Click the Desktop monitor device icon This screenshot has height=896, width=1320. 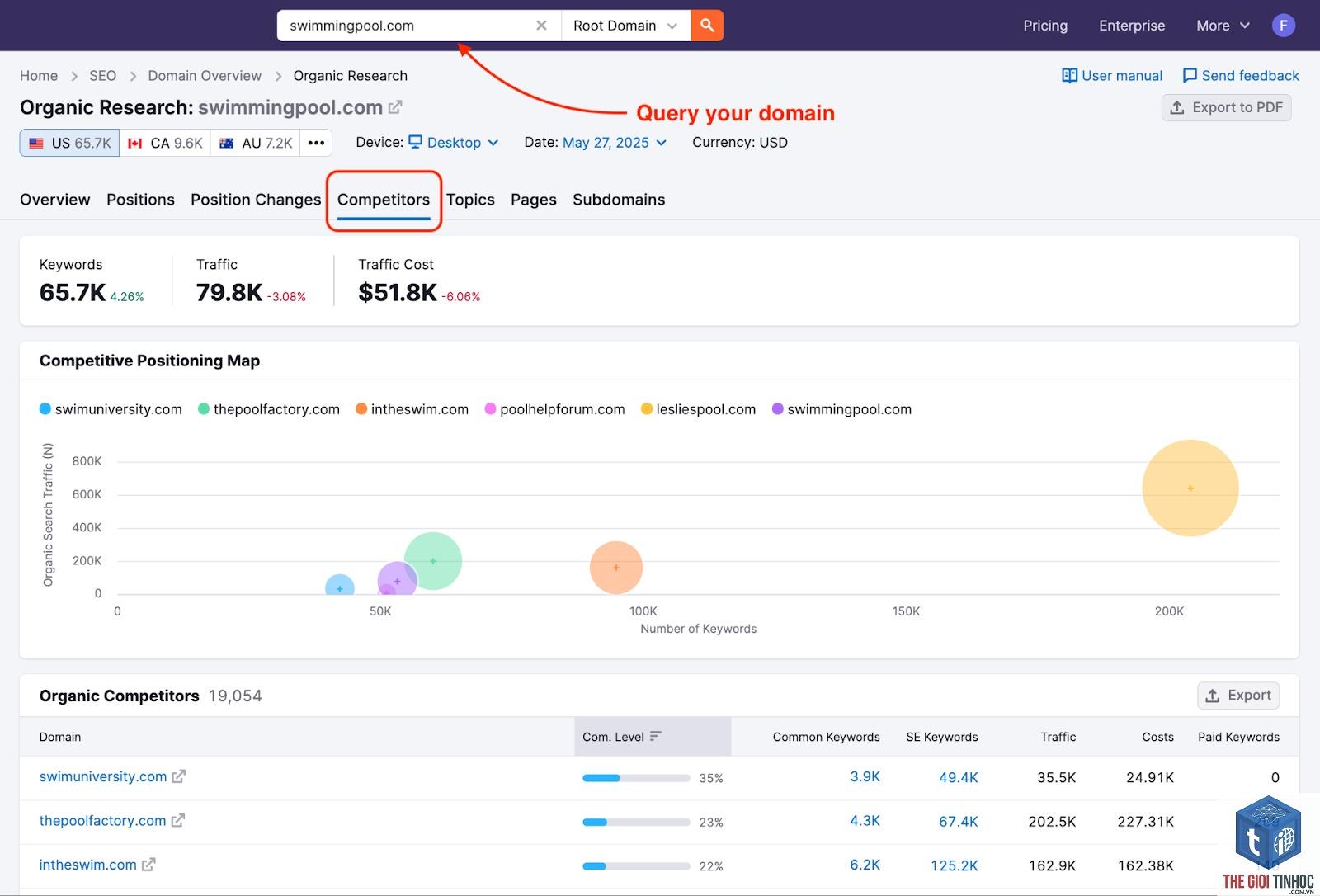pyautogui.click(x=416, y=142)
